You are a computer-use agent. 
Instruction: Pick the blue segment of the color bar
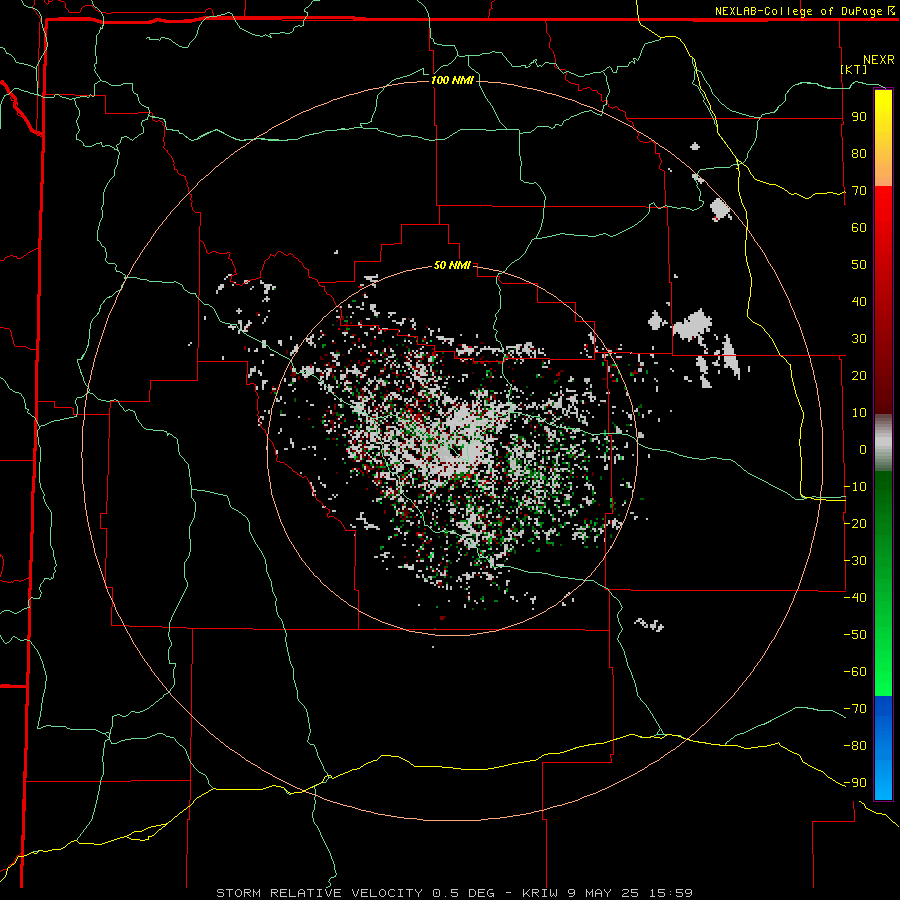(883, 747)
